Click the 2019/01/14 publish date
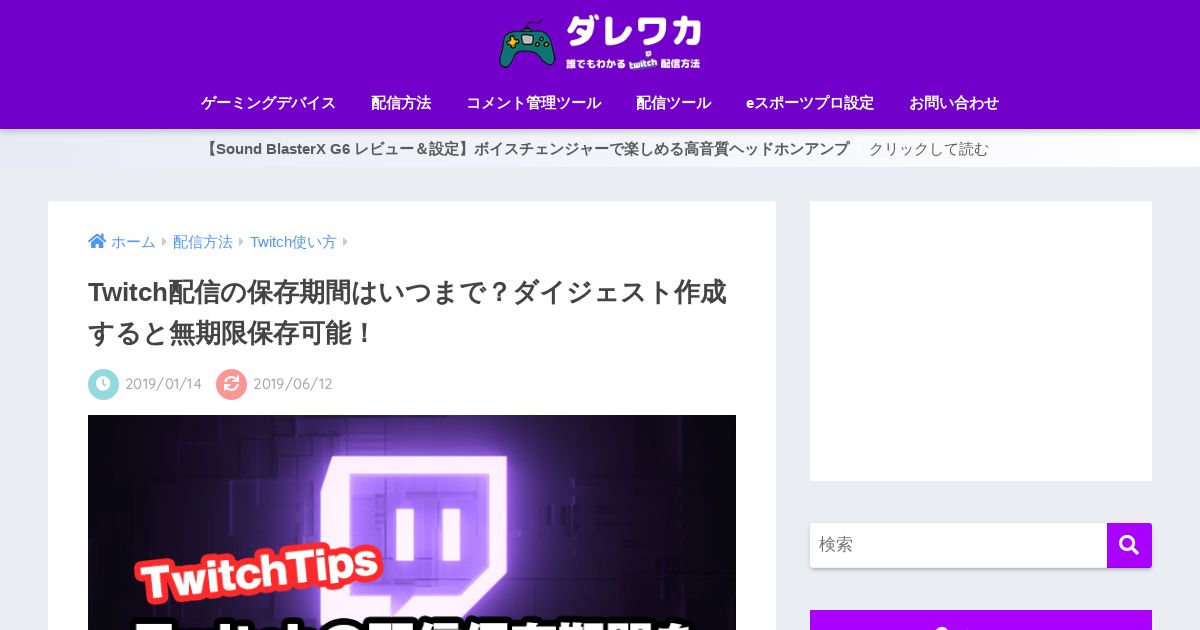 (x=163, y=384)
